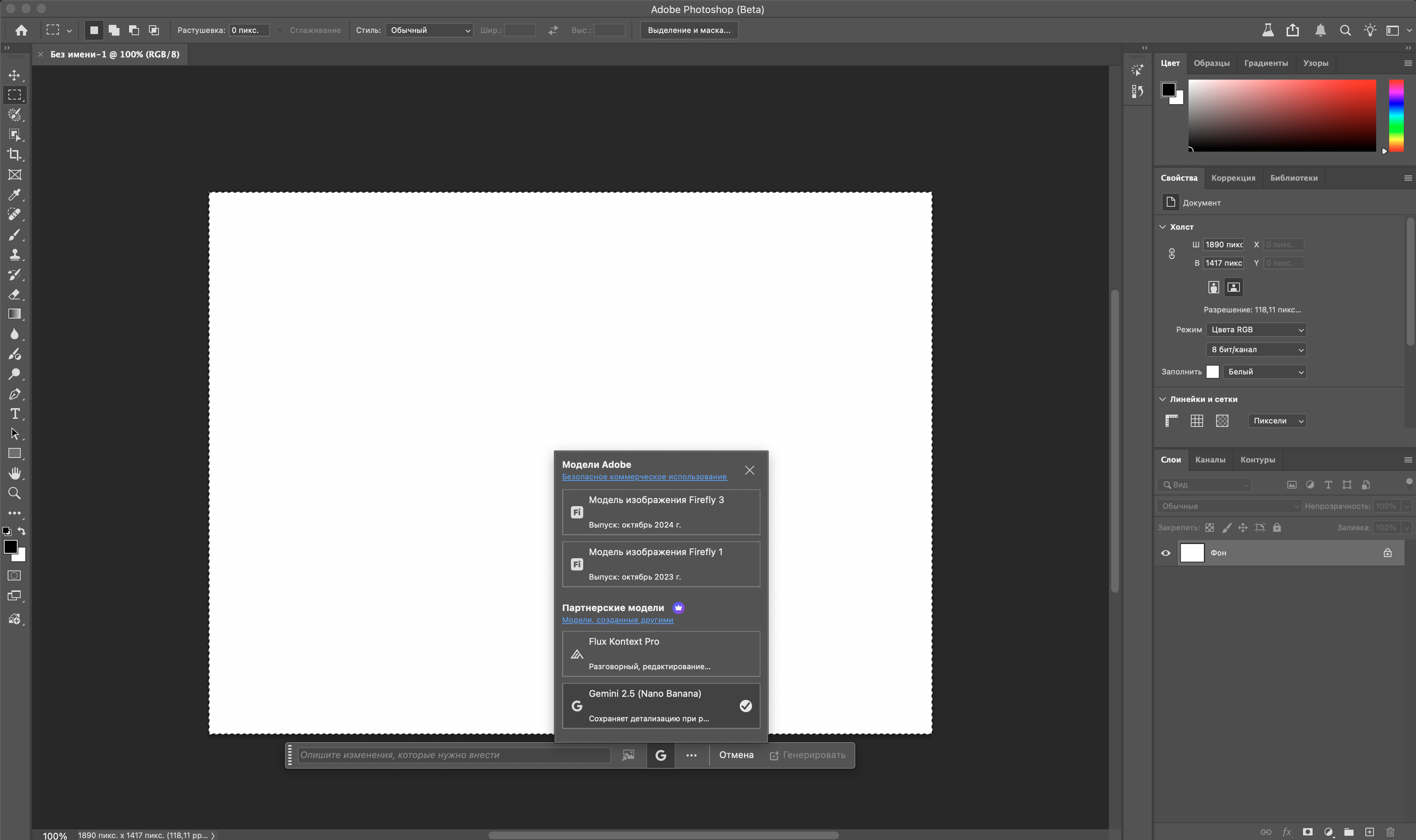
Task: Select the Hand tool
Action: 15,473
